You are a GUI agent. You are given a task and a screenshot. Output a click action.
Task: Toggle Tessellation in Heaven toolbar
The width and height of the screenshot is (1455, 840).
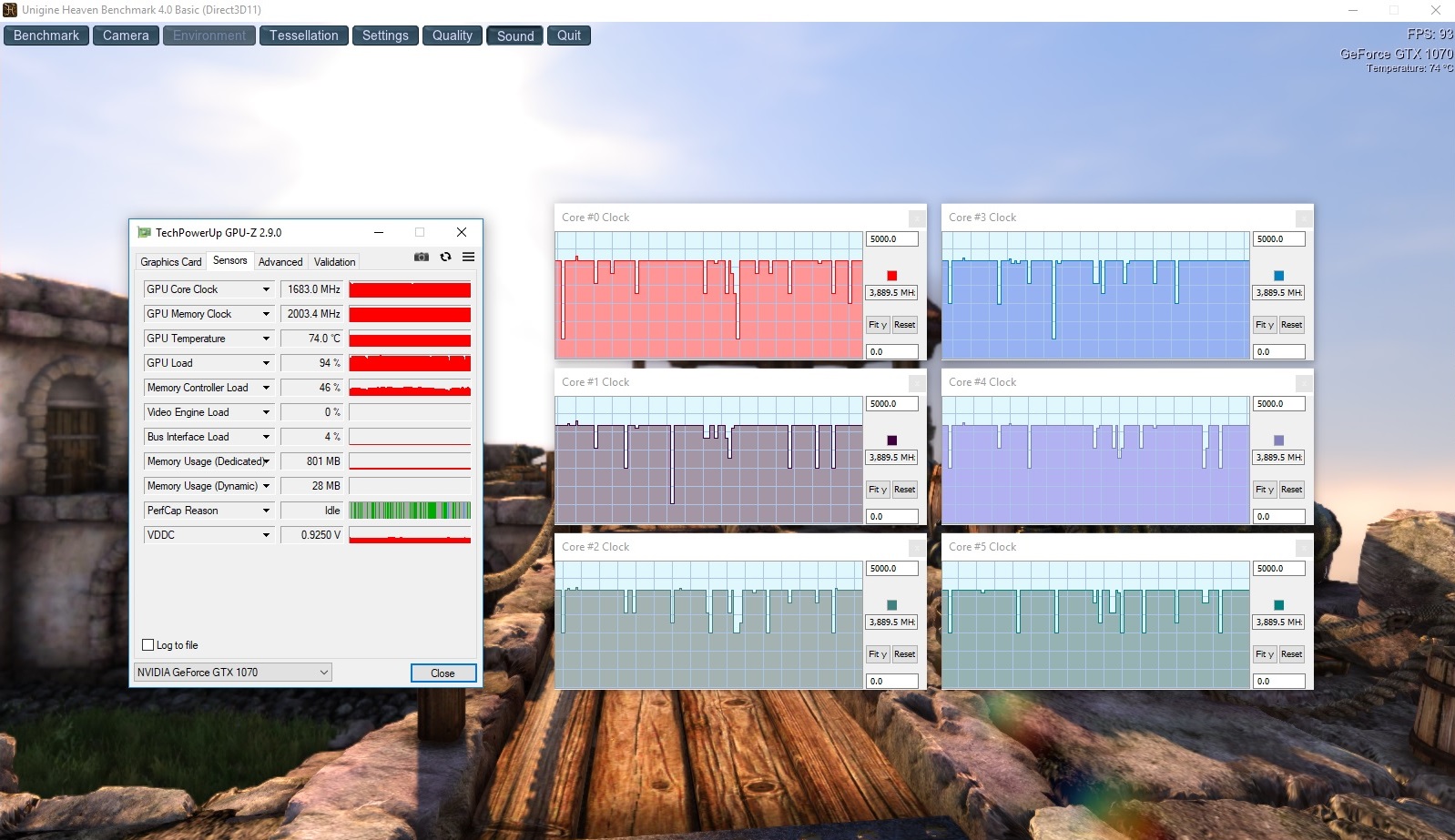click(303, 35)
